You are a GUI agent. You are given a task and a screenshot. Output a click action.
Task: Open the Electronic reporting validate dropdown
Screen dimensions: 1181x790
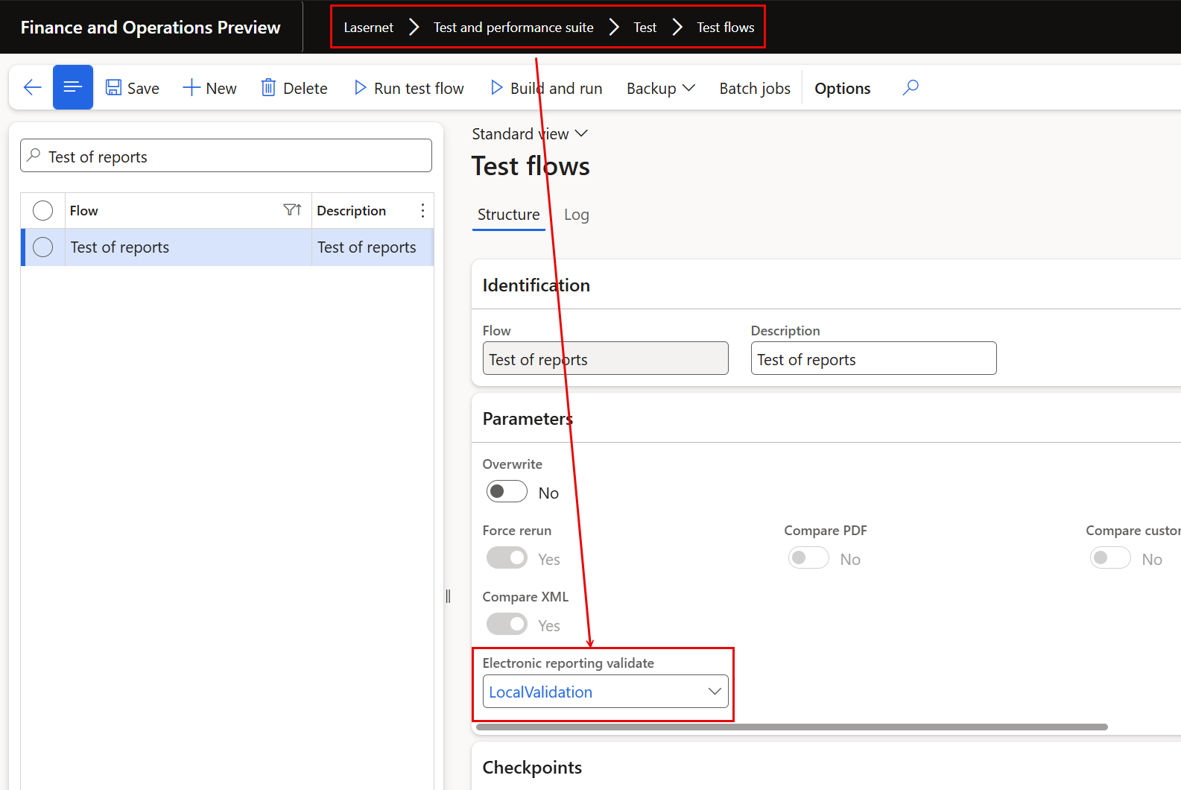(605, 691)
